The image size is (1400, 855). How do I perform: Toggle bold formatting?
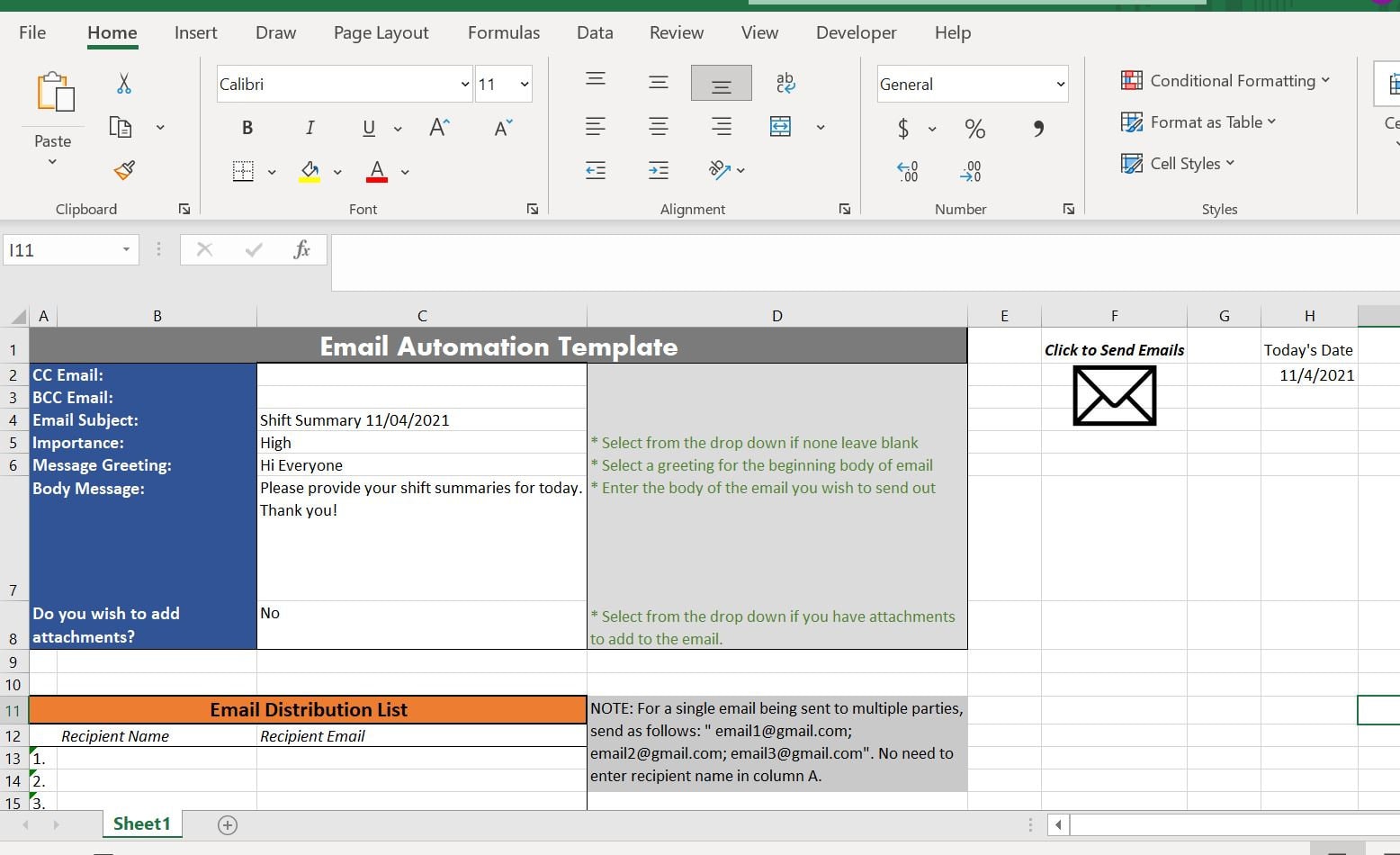click(247, 127)
